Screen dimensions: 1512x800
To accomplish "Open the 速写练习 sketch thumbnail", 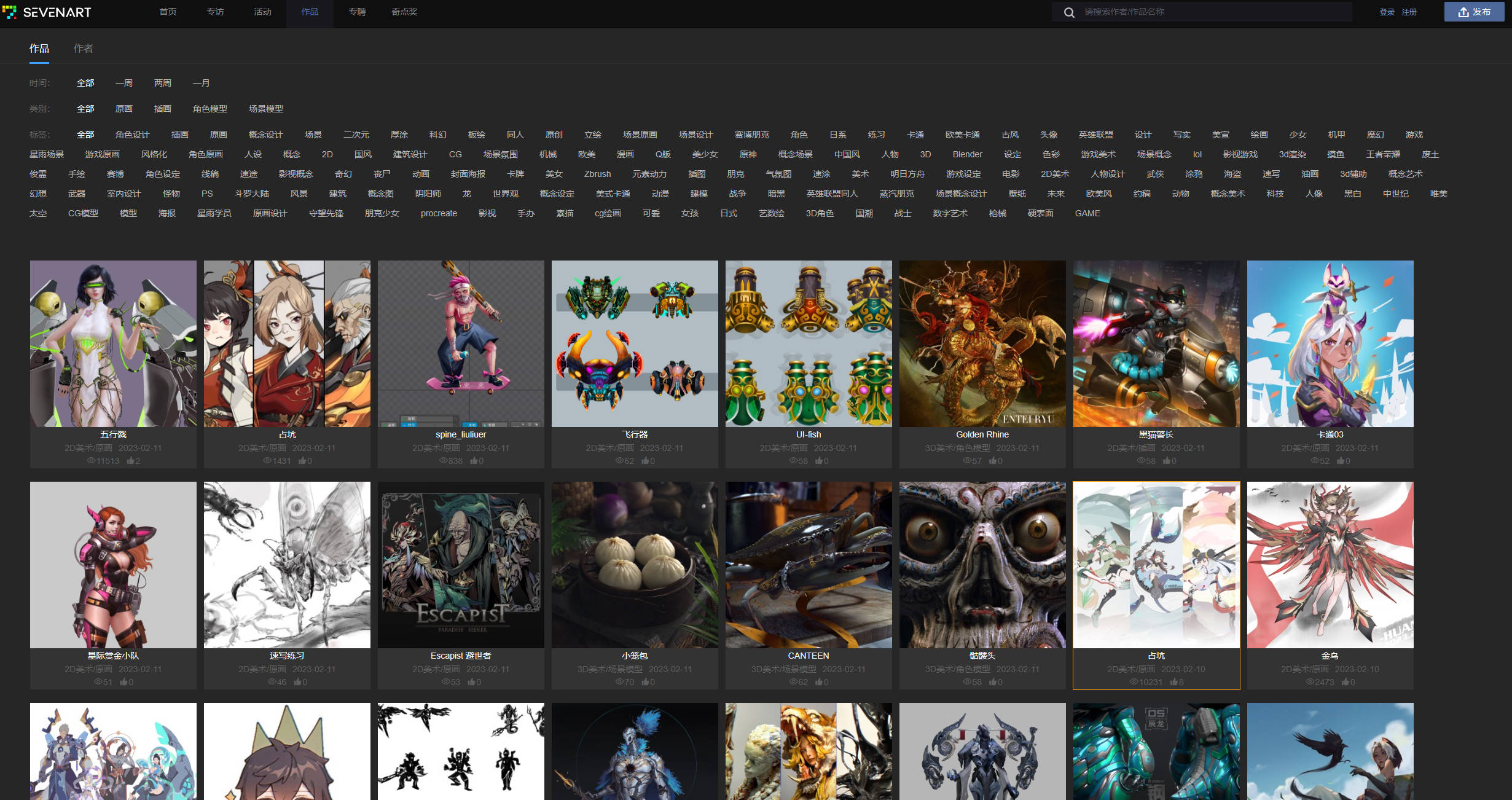I will tap(287, 565).
